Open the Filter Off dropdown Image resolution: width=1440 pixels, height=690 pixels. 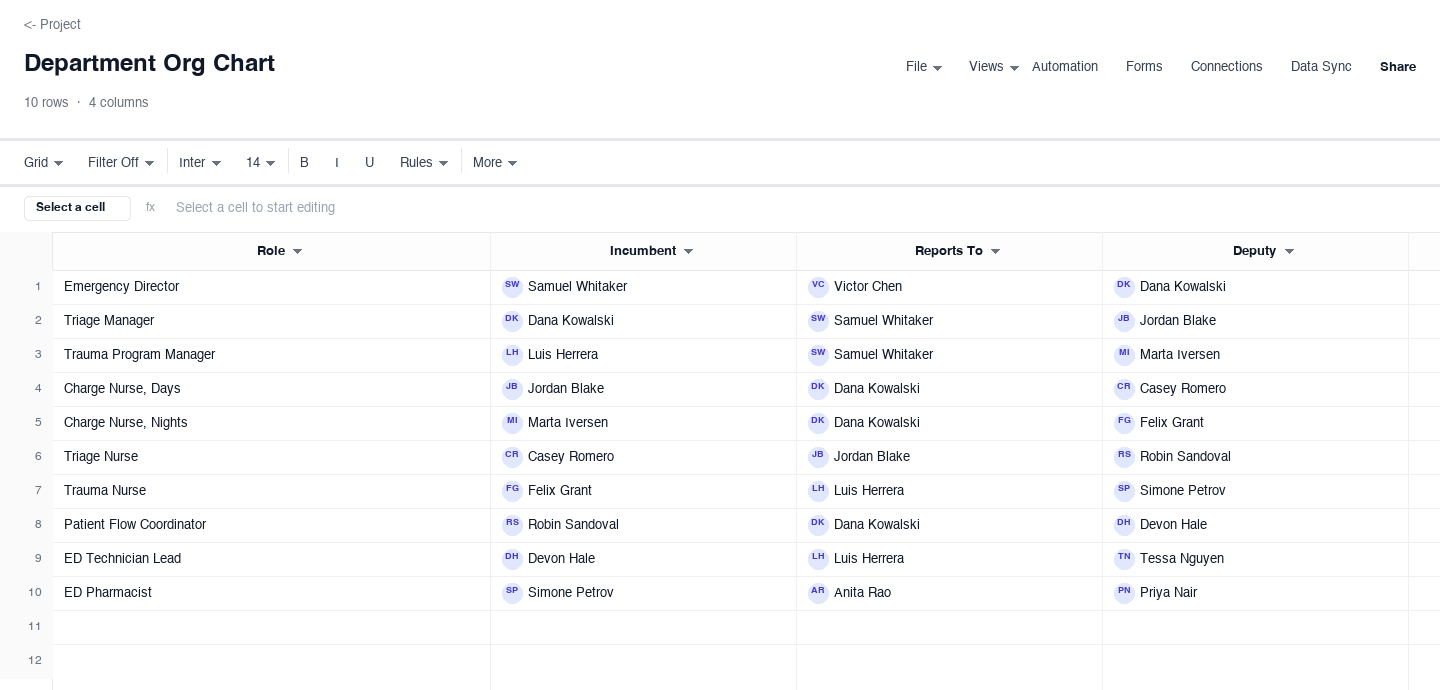pos(121,163)
